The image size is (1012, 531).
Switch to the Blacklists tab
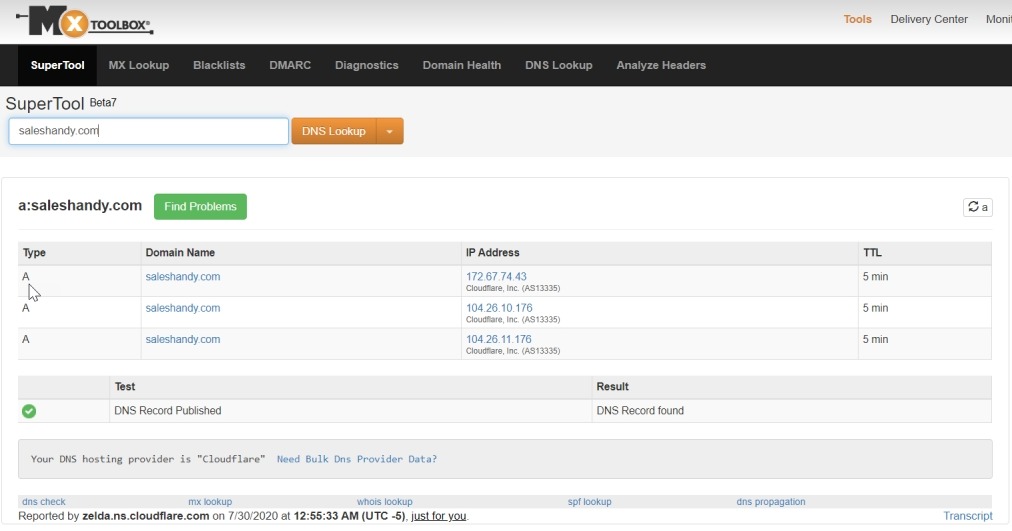(x=219, y=65)
